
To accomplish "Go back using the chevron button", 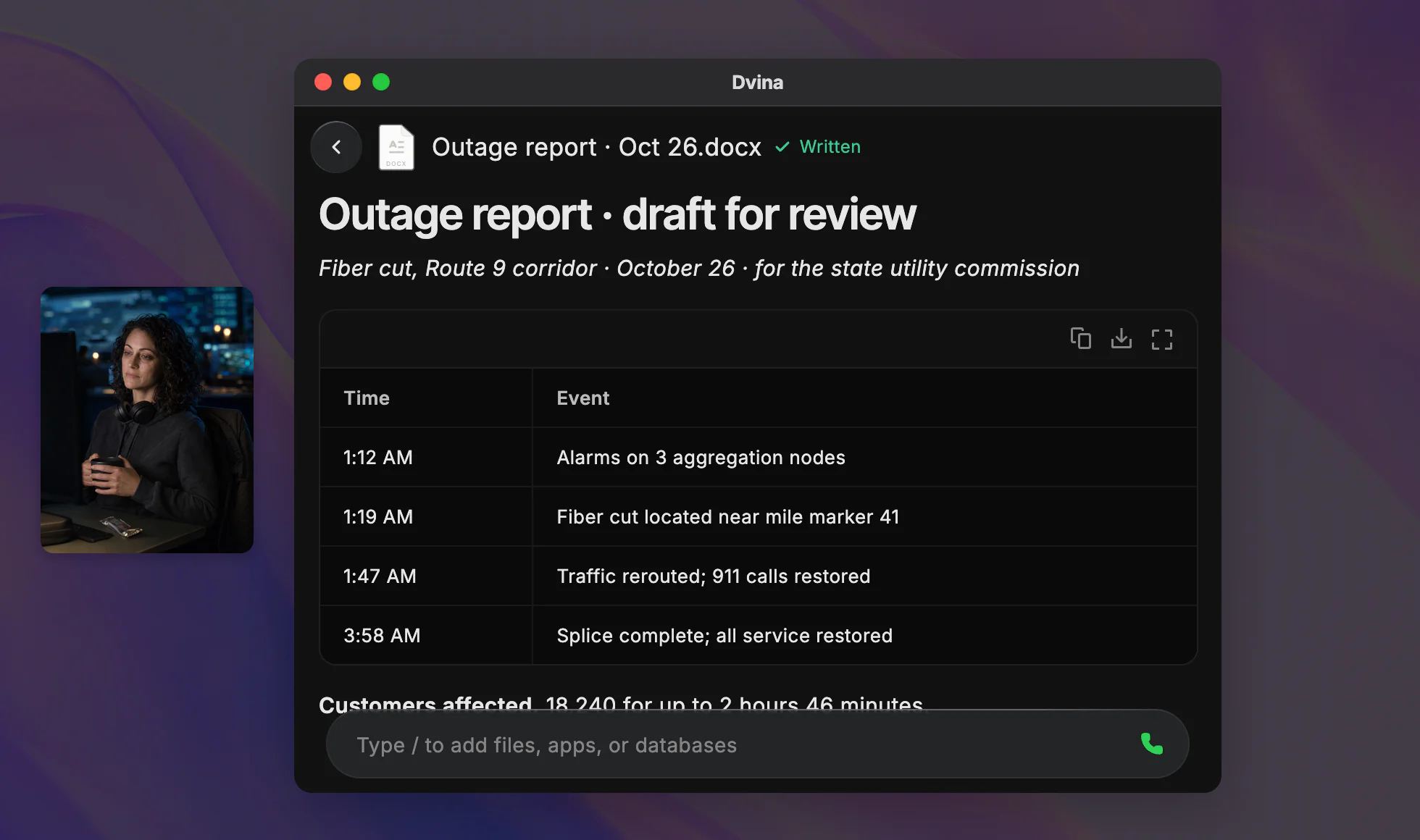I will (336, 147).
